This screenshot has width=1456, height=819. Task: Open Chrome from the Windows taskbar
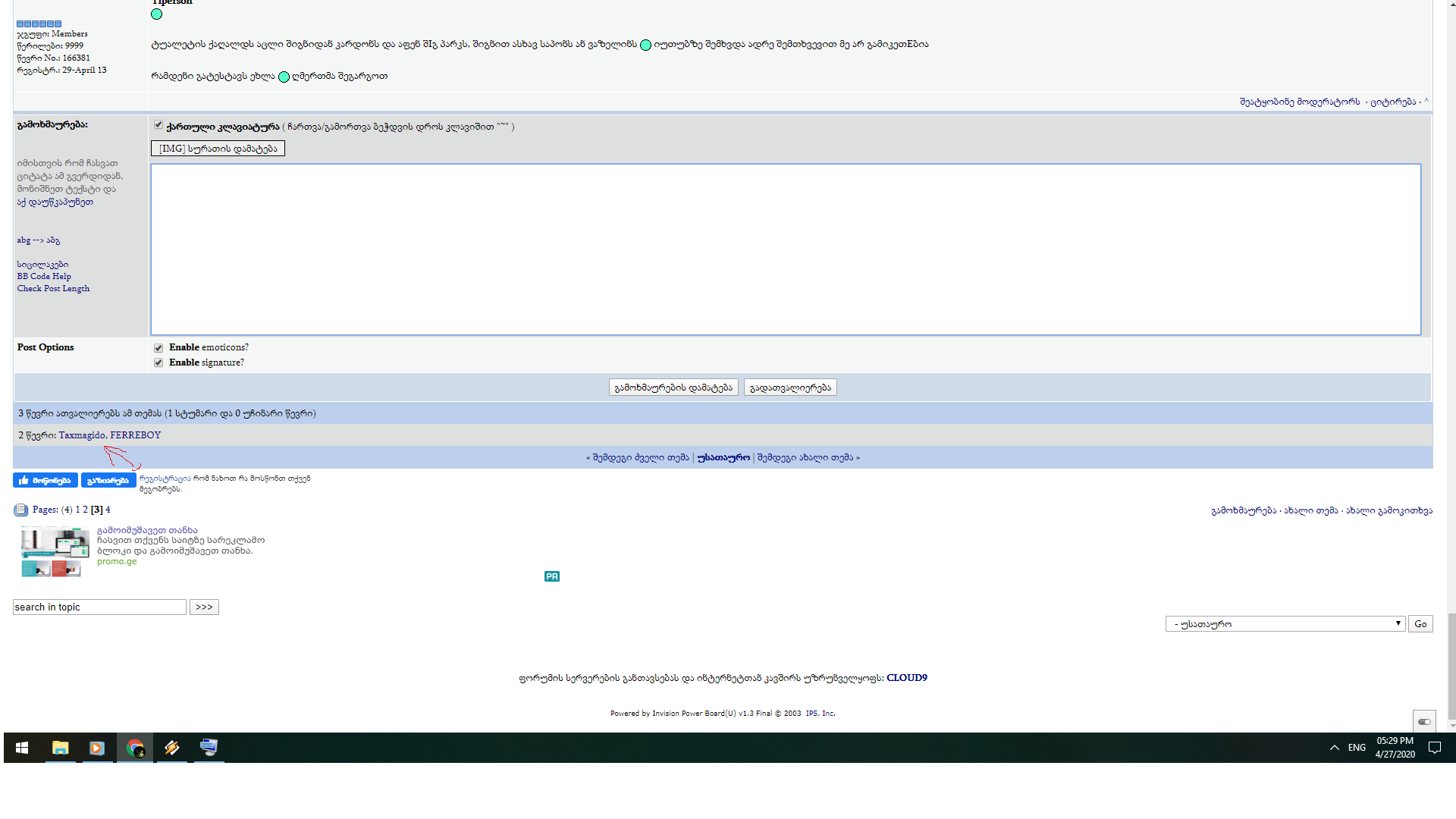pos(135,748)
